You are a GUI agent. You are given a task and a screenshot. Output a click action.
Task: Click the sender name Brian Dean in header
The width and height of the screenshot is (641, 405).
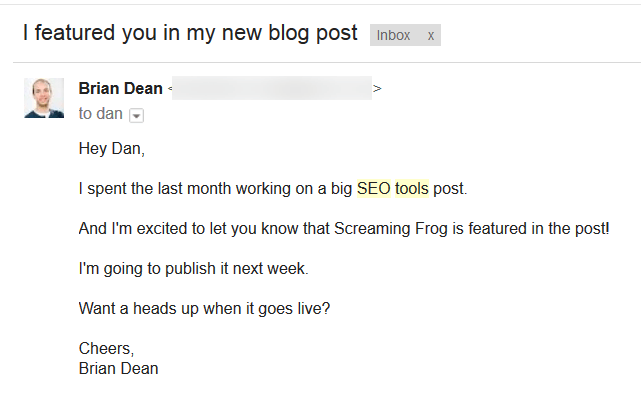pyautogui.click(x=120, y=89)
